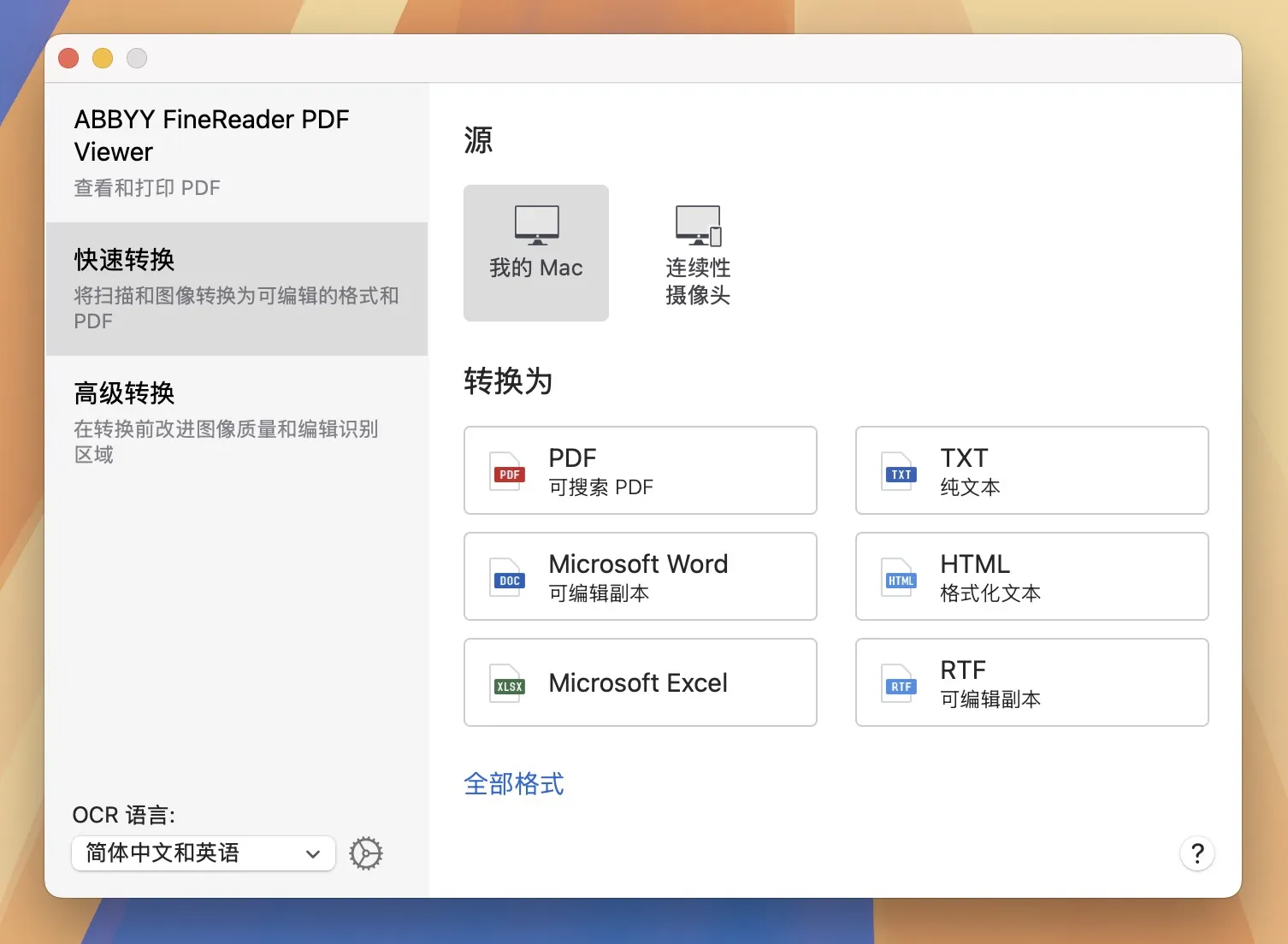Image resolution: width=1288 pixels, height=944 pixels.
Task: Click the TXT file icon
Action: pyautogui.click(x=900, y=471)
